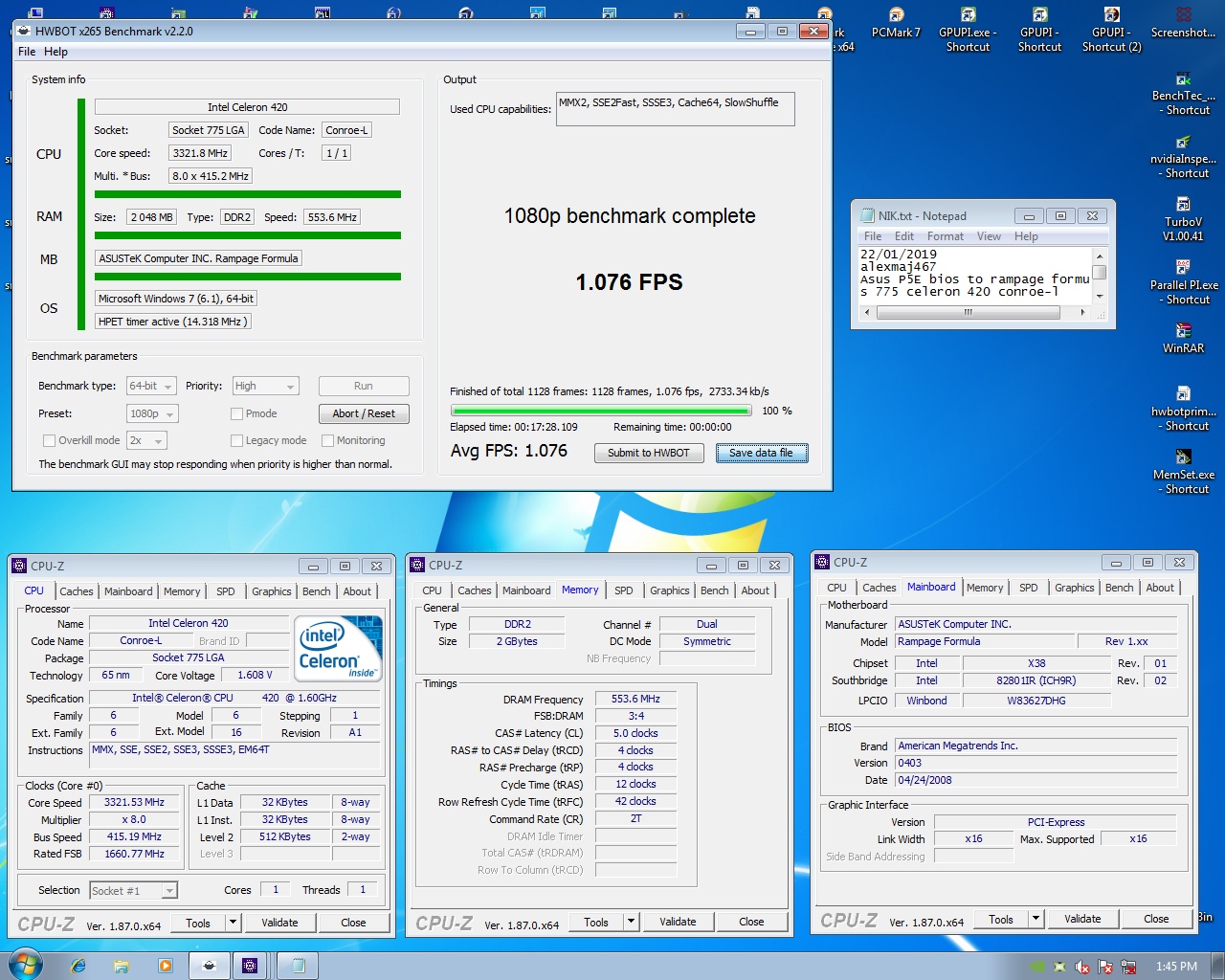Toggle the Overkill mode checkbox

pyautogui.click(x=49, y=440)
